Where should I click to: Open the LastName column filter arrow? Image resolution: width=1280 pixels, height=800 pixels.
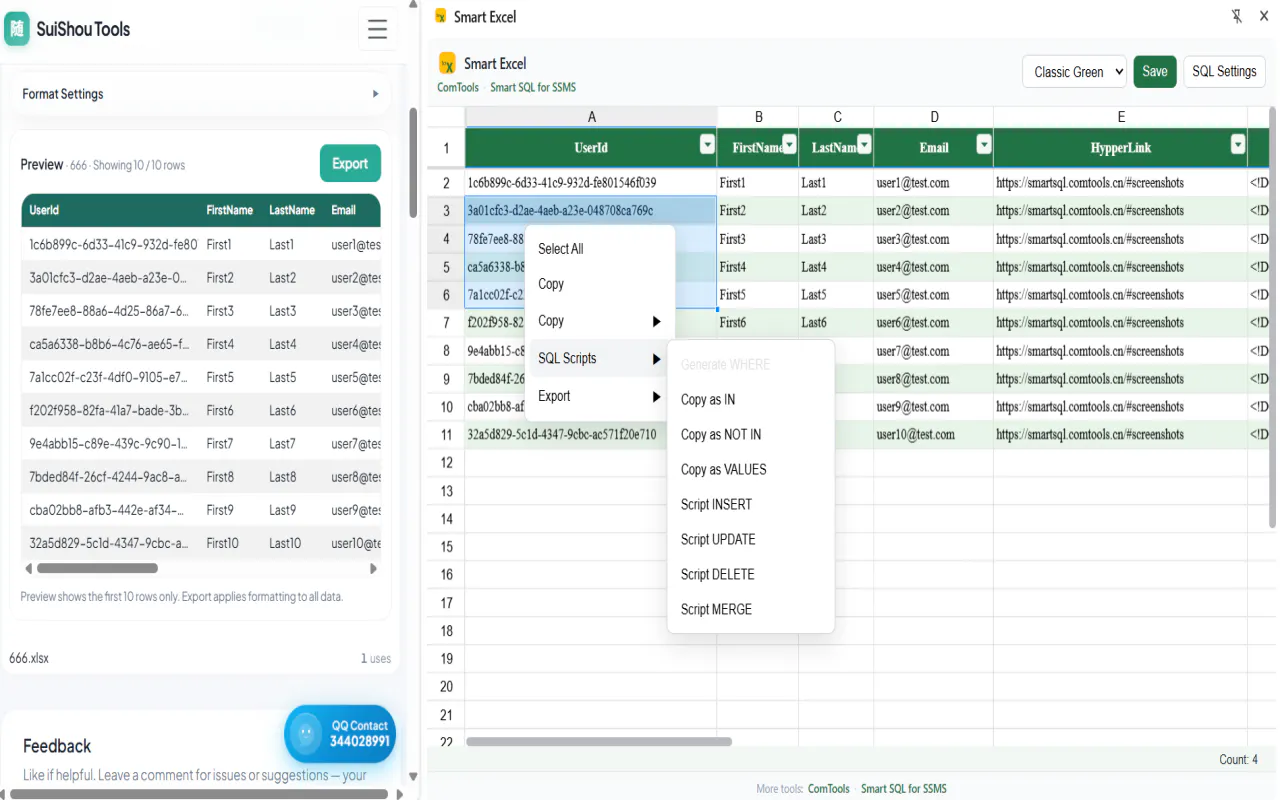(865, 146)
